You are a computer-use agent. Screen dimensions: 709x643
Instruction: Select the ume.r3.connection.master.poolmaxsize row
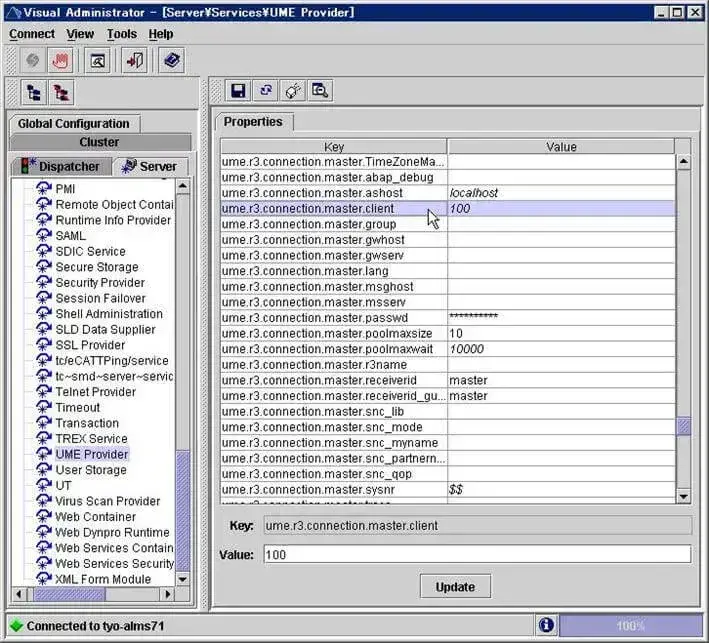point(448,333)
